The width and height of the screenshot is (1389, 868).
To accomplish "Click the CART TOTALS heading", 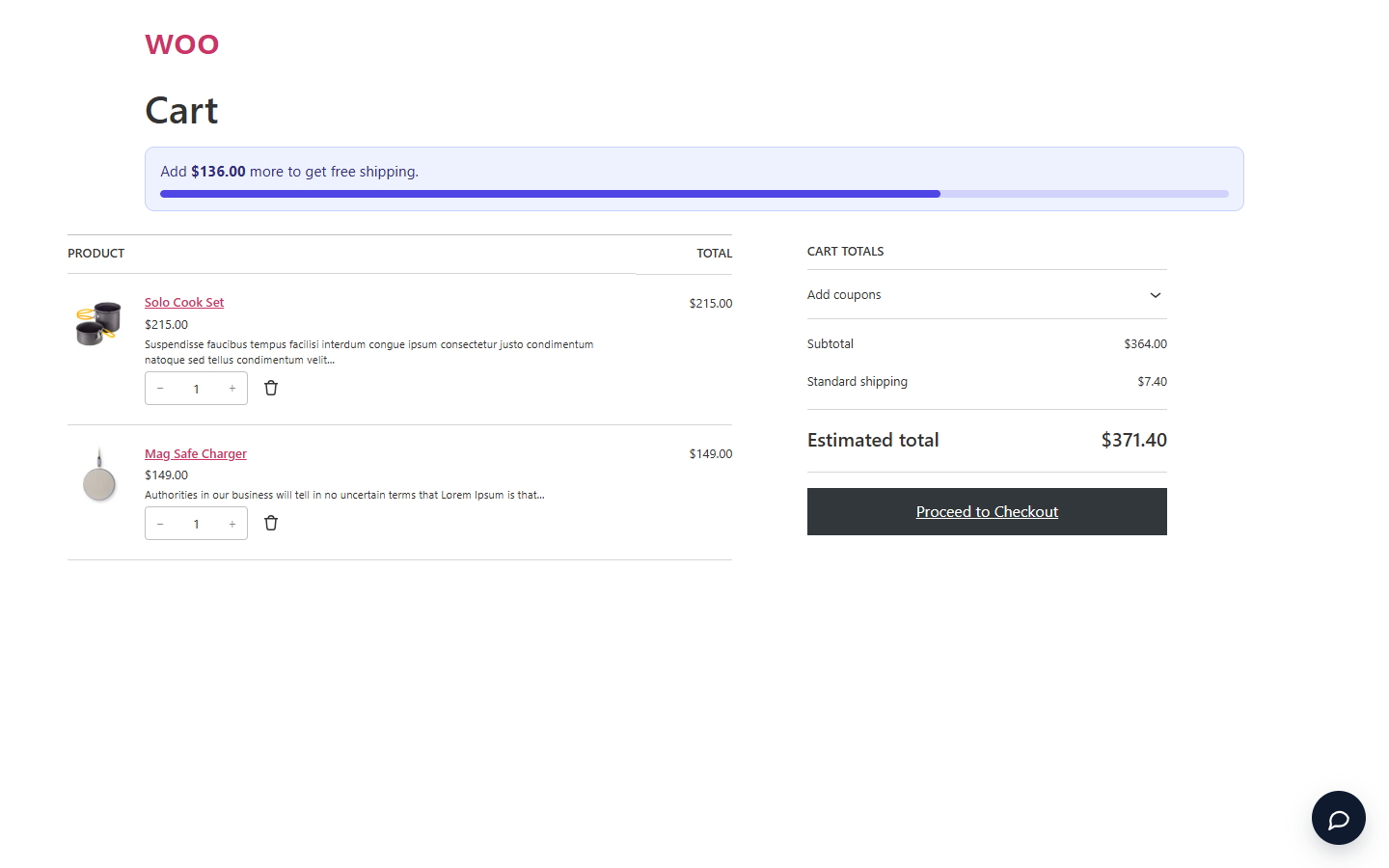I will pyautogui.click(x=845, y=252).
